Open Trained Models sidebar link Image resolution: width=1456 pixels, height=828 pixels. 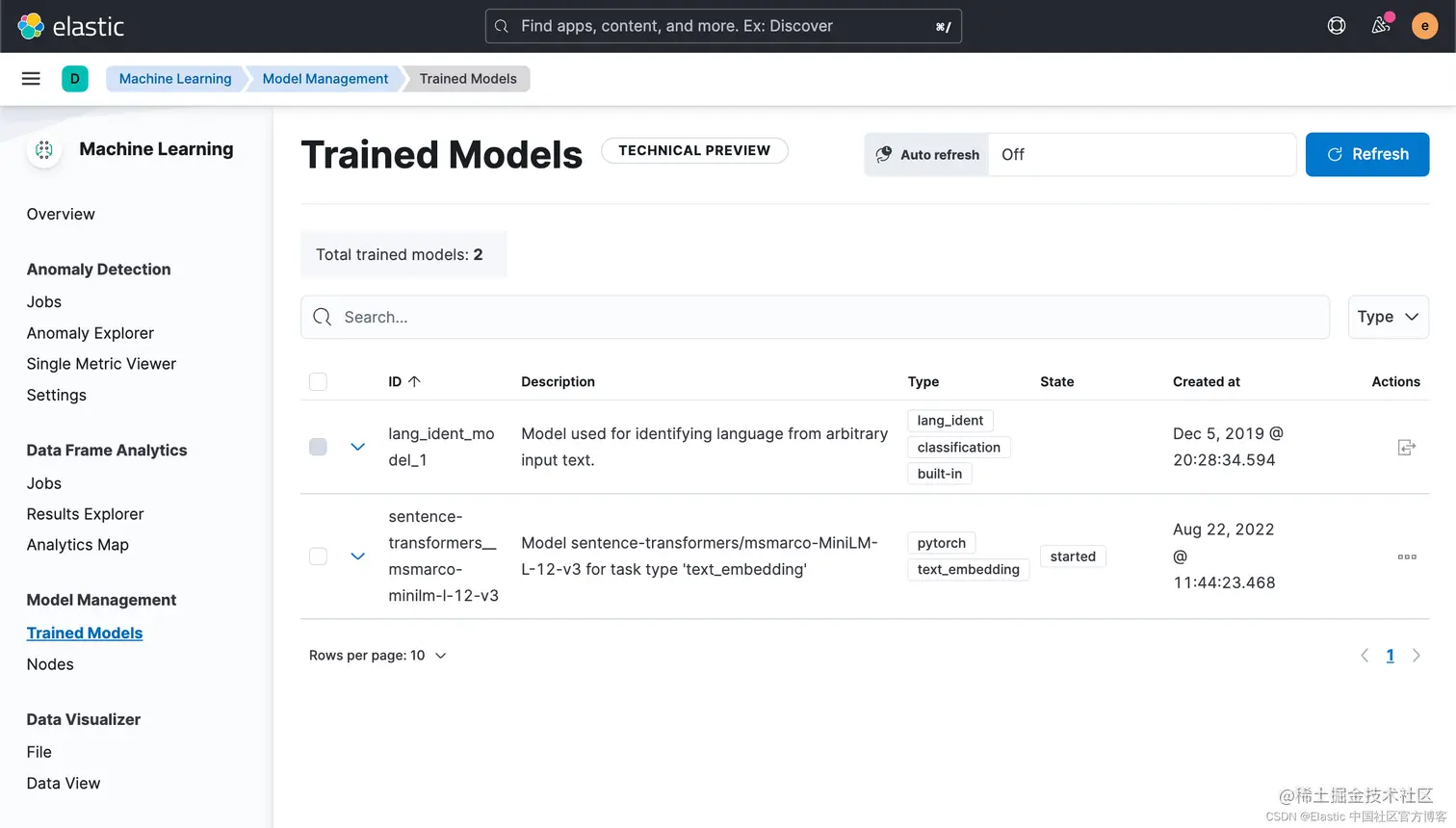[85, 633]
